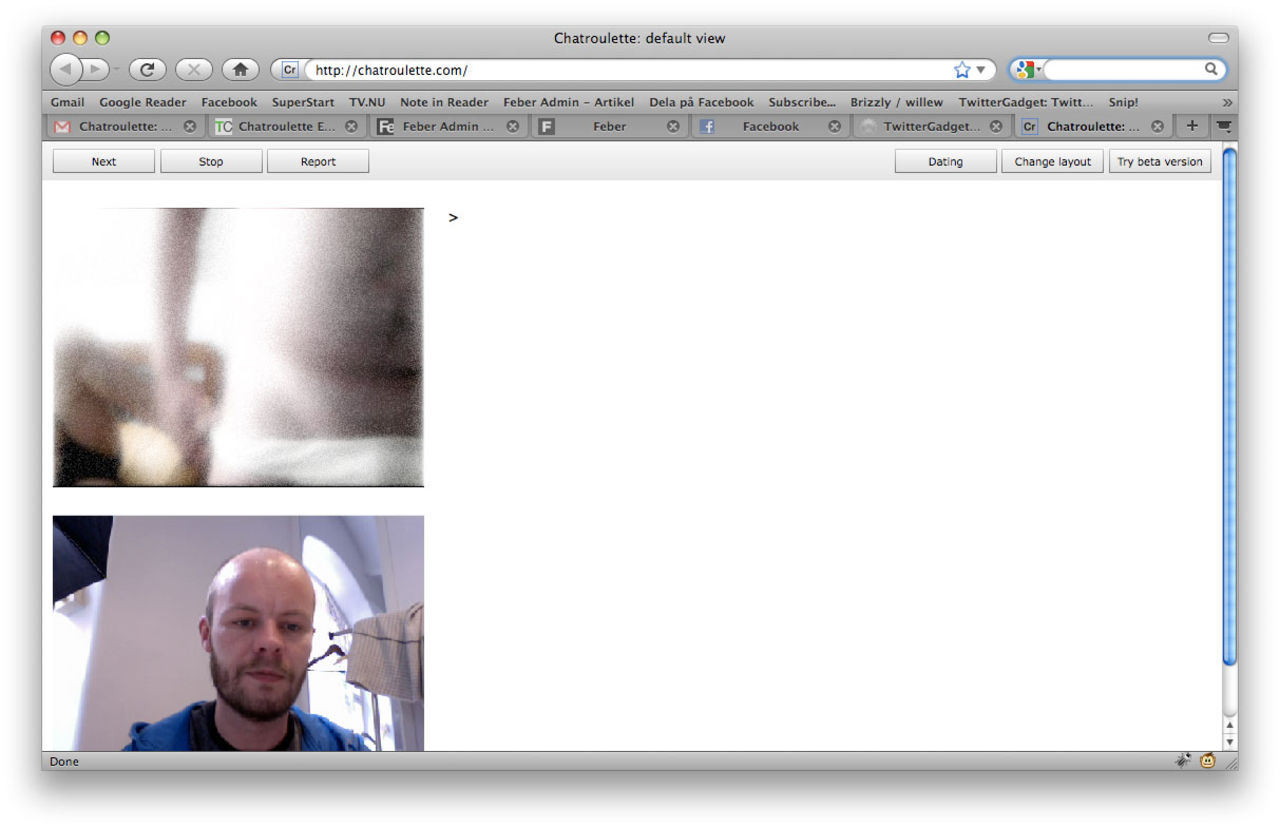Open Firebug via the bug icon in the status bar

pyautogui.click(x=1184, y=761)
